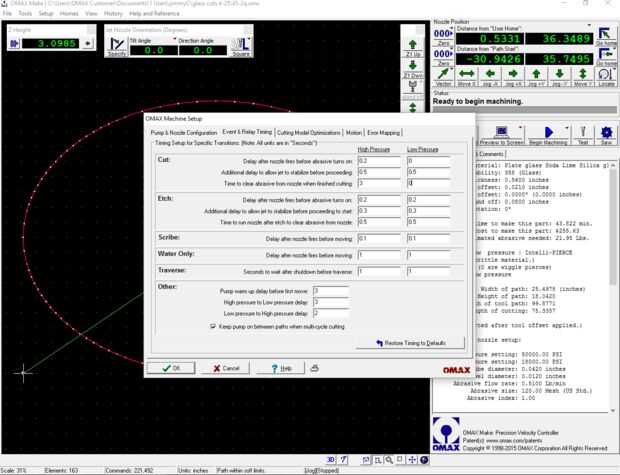Switch to Cutting Model Optimizations tab
Viewport: 620px width, 475px height.
[308, 133]
